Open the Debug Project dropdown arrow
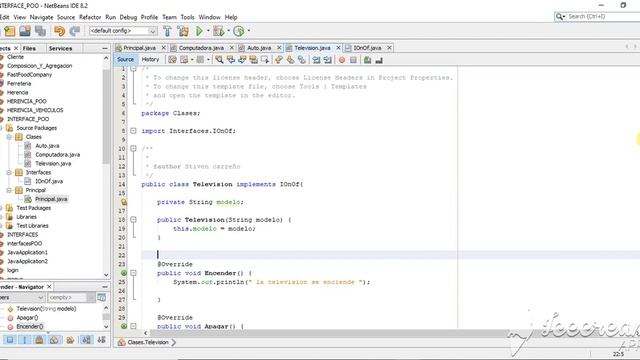Image resolution: width=640 pixels, height=360 pixels. click(228, 31)
